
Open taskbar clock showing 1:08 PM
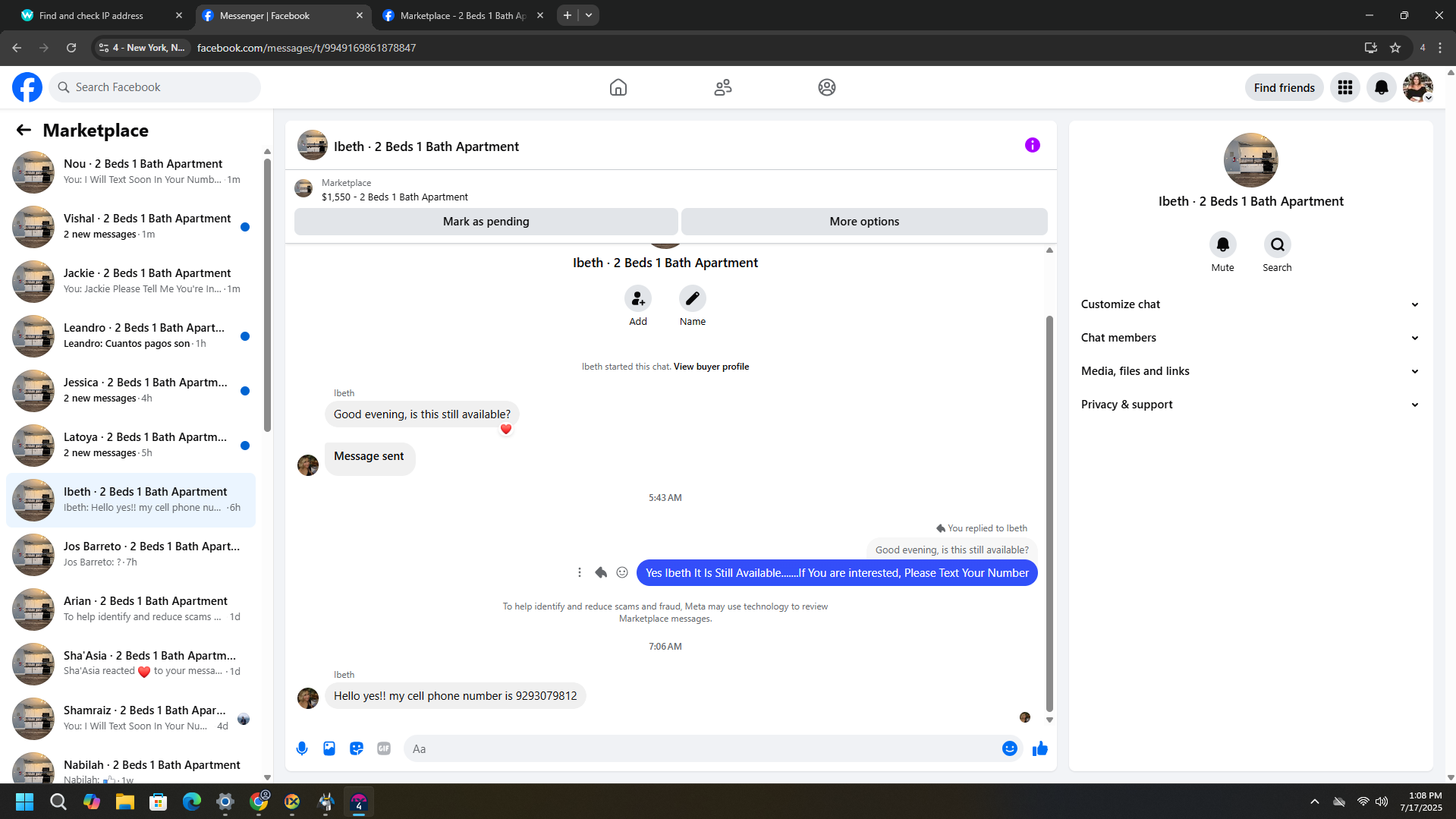click(x=1420, y=802)
